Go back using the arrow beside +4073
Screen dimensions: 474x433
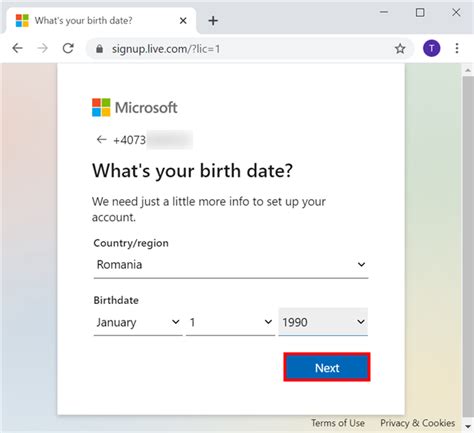click(101, 139)
